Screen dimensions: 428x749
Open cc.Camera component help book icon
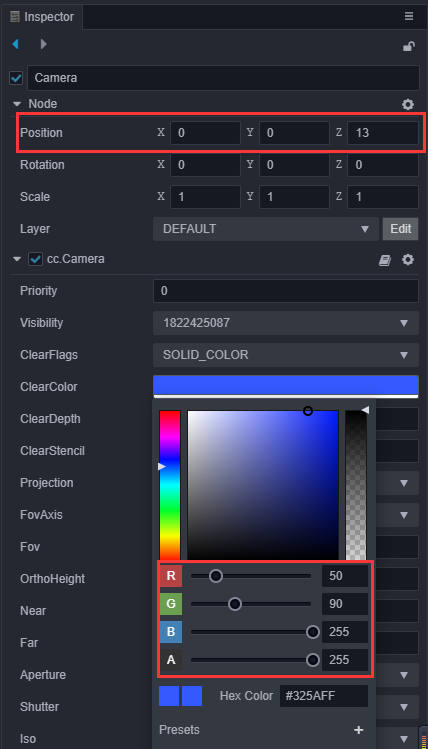tap(385, 260)
